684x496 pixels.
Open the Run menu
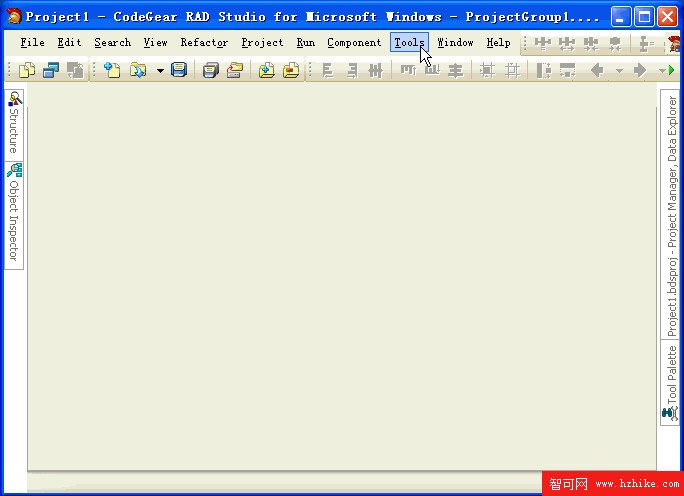305,42
